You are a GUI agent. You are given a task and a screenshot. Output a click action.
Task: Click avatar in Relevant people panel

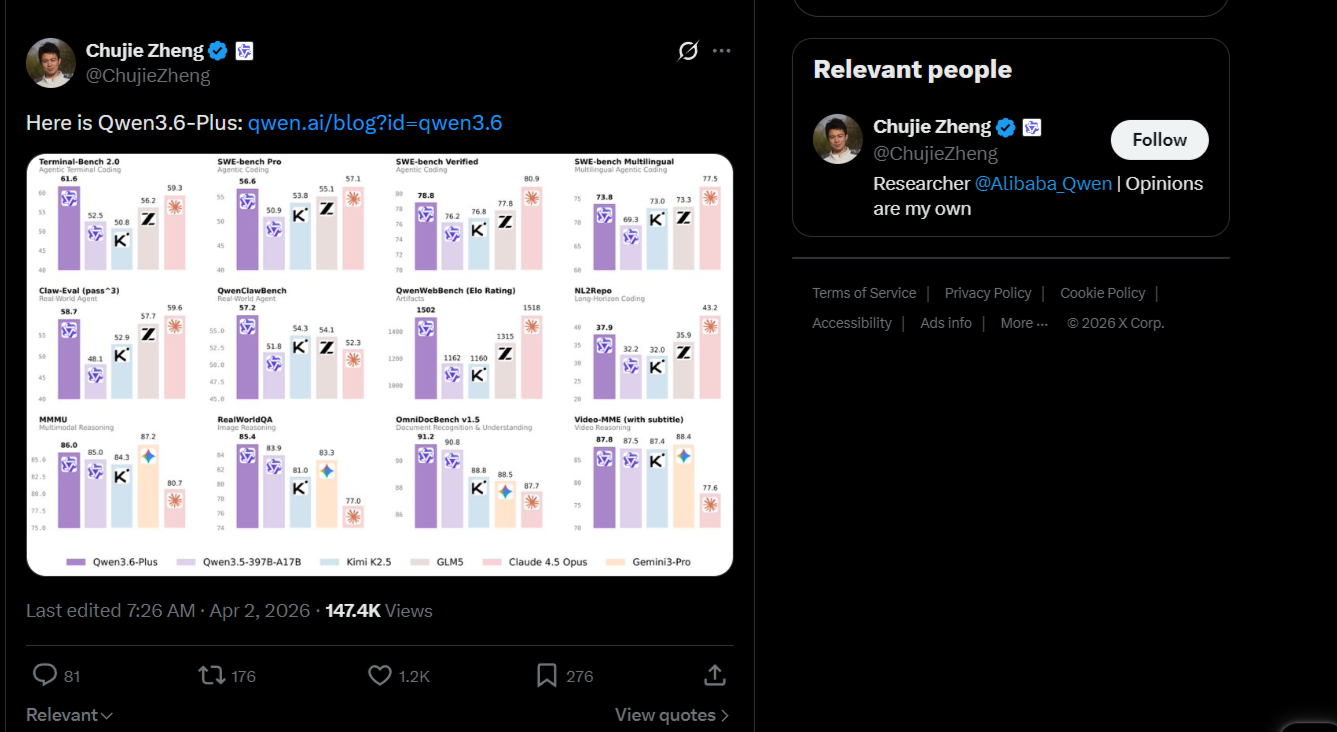click(838, 139)
